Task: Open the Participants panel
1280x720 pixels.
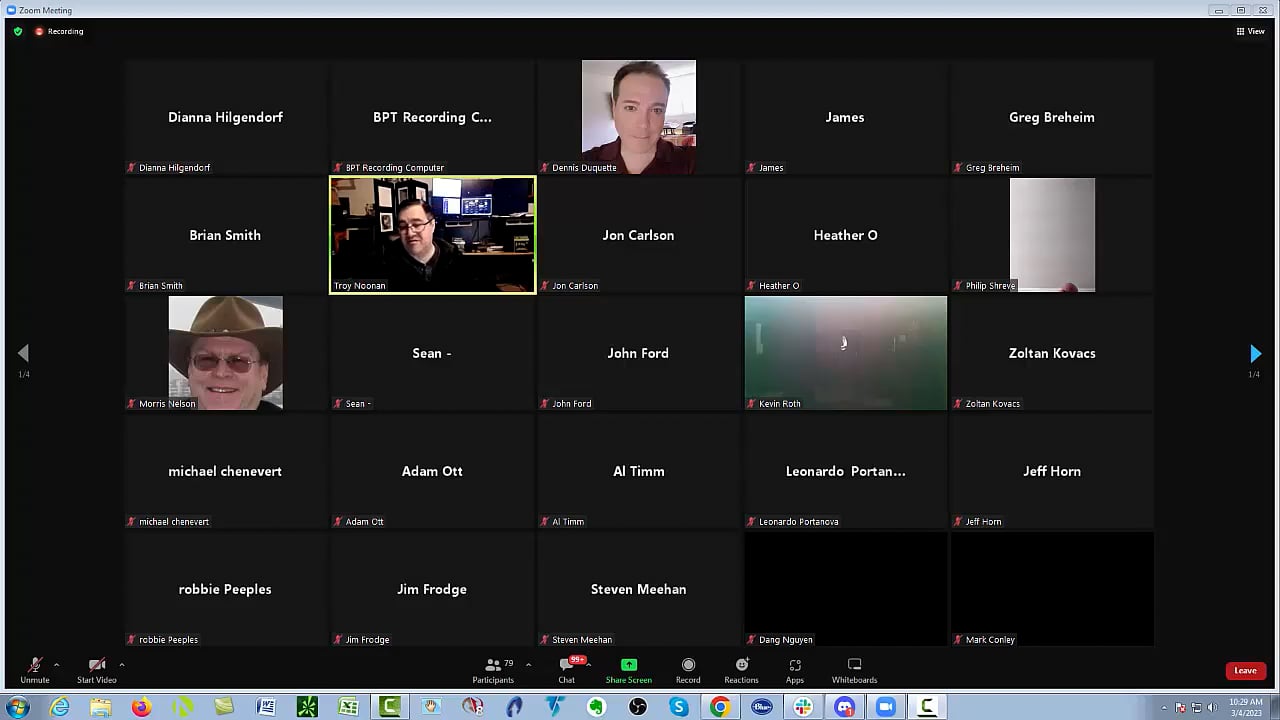Action: tap(493, 670)
